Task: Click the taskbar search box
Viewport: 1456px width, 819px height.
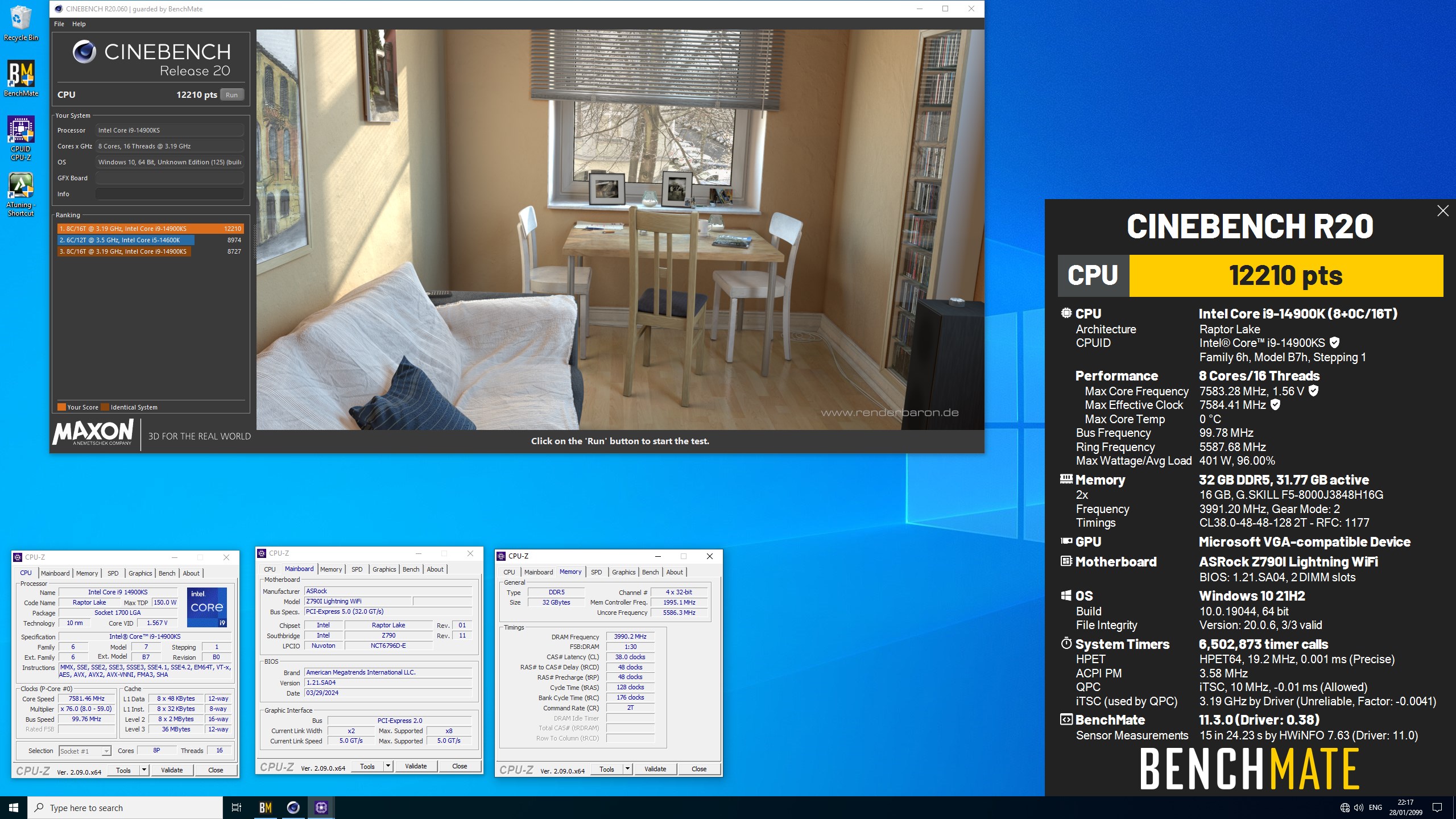Action: click(125, 808)
